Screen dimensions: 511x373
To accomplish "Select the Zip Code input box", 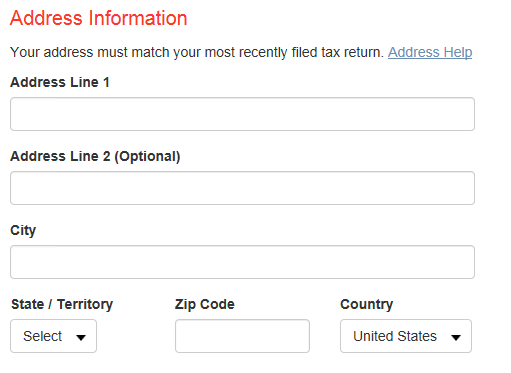I will point(242,336).
